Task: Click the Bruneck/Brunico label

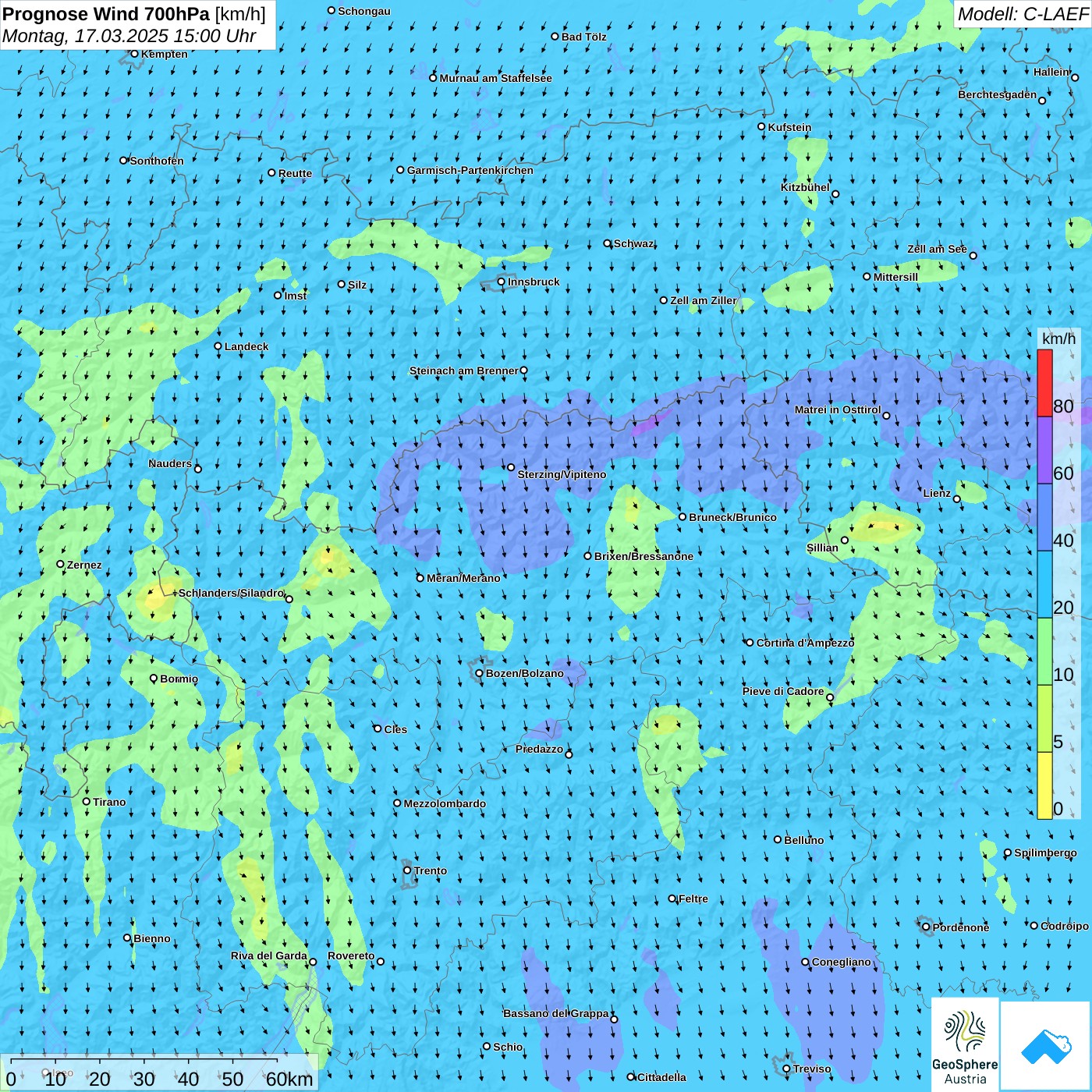Action: point(732,517)
